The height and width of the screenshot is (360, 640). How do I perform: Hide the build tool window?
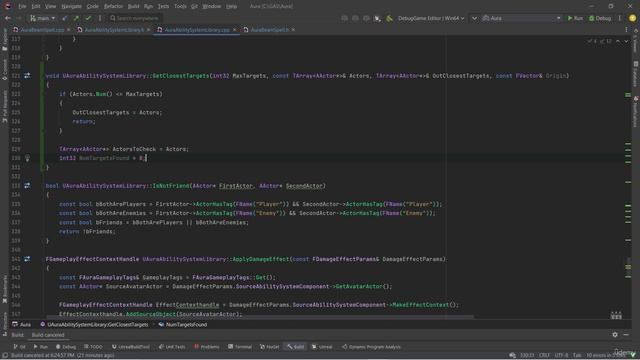click(x=626, y=335)
